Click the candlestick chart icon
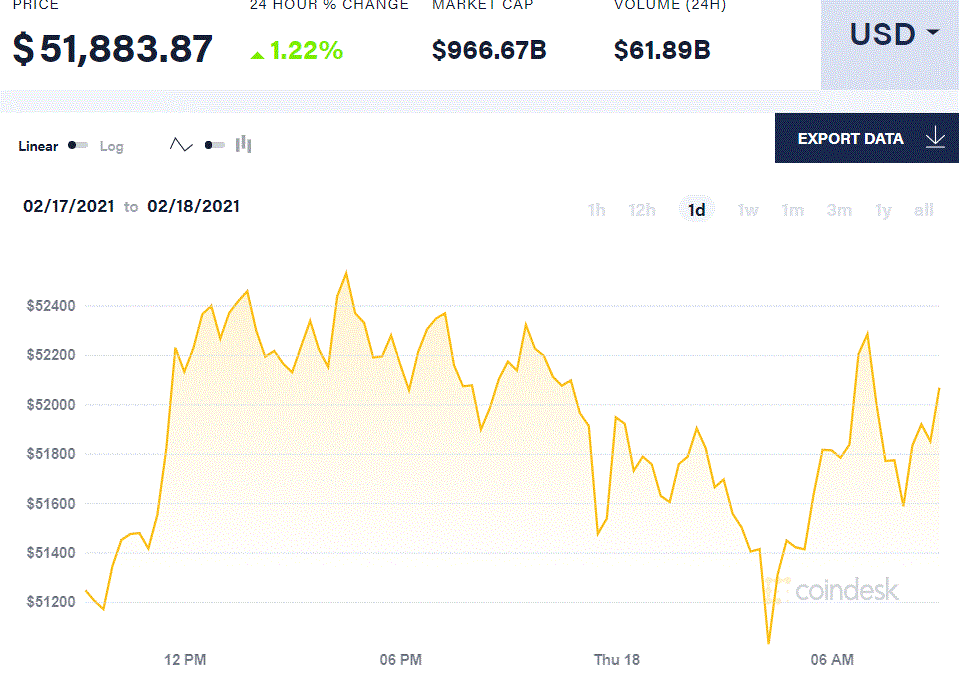The width and height of the screenshot is (959, 682). click(x=243, y=145)
